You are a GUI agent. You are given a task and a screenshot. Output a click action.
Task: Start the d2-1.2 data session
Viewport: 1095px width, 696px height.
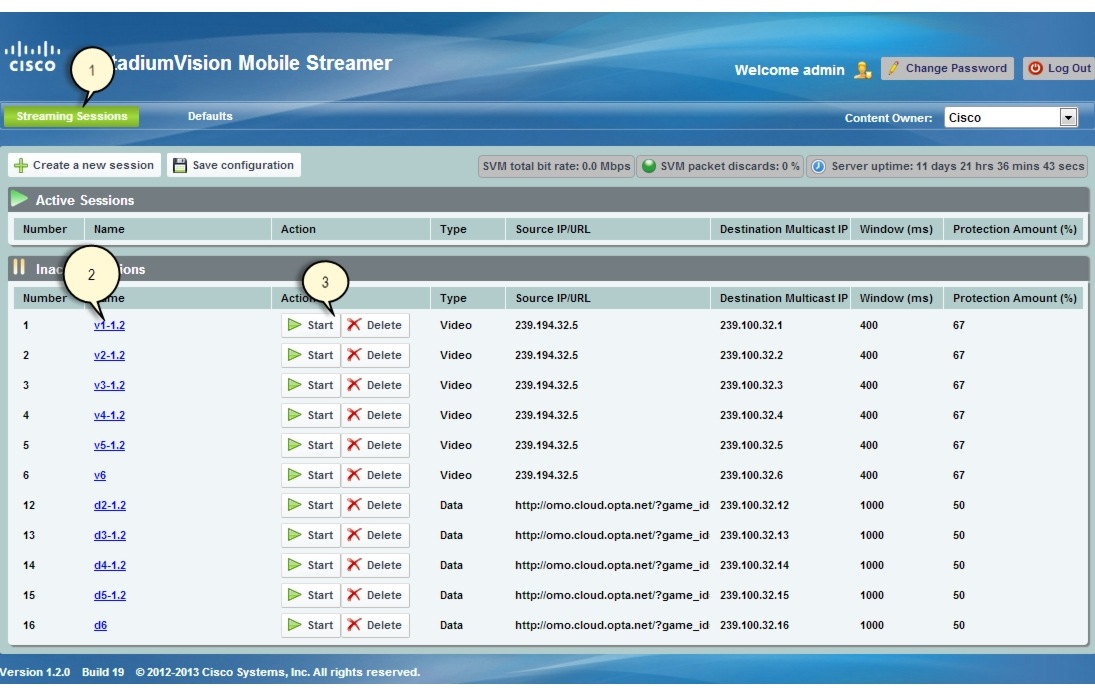[294, 504]
